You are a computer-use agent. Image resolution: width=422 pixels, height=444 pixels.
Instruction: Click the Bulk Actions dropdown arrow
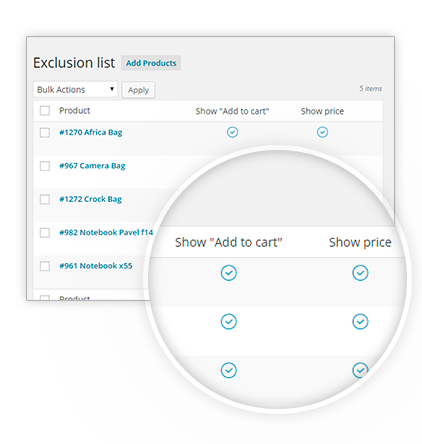[112, 89]
